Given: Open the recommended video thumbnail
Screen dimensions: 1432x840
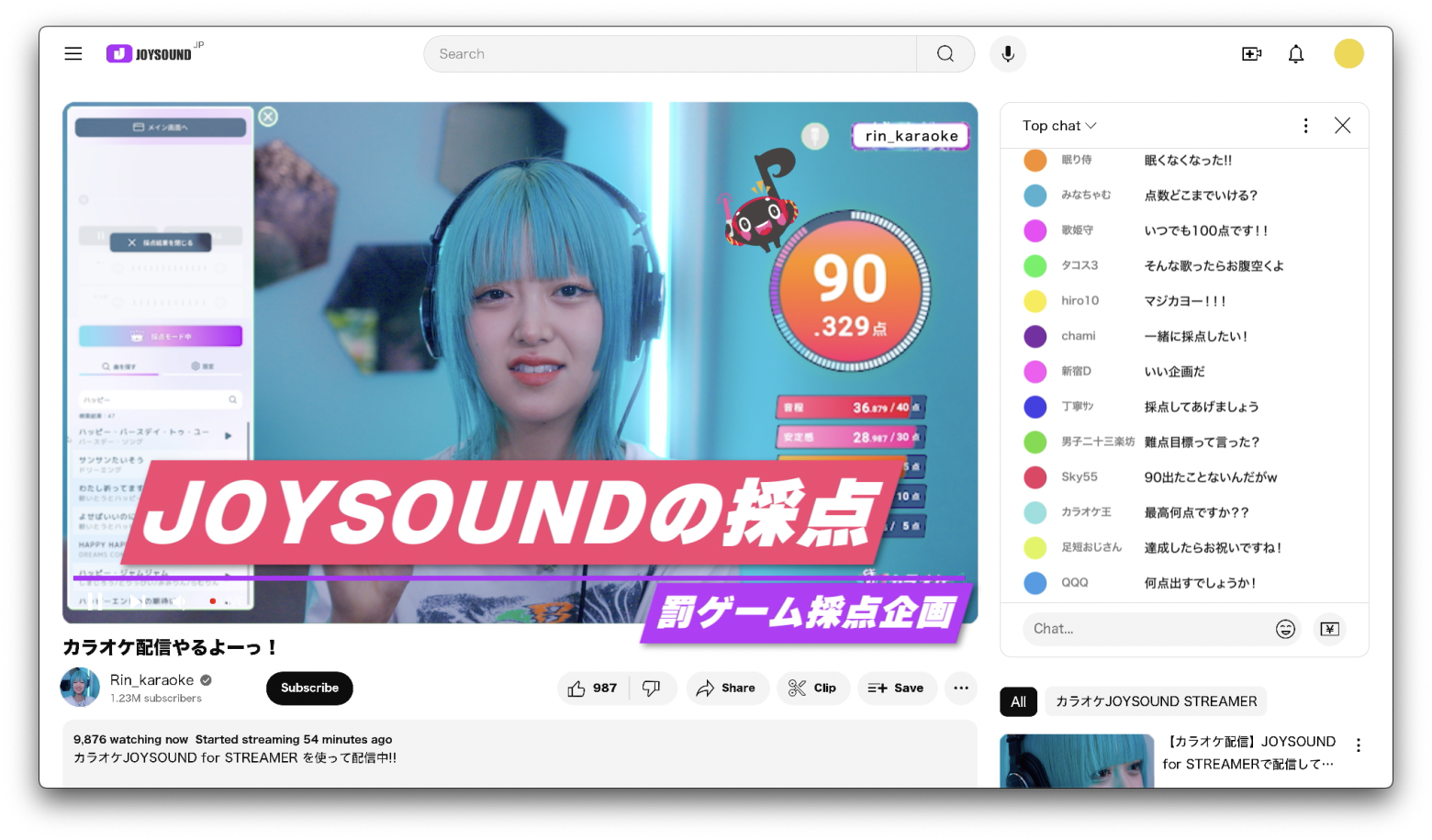Looking at the screenshot, I should click(x=1077, y=761).
